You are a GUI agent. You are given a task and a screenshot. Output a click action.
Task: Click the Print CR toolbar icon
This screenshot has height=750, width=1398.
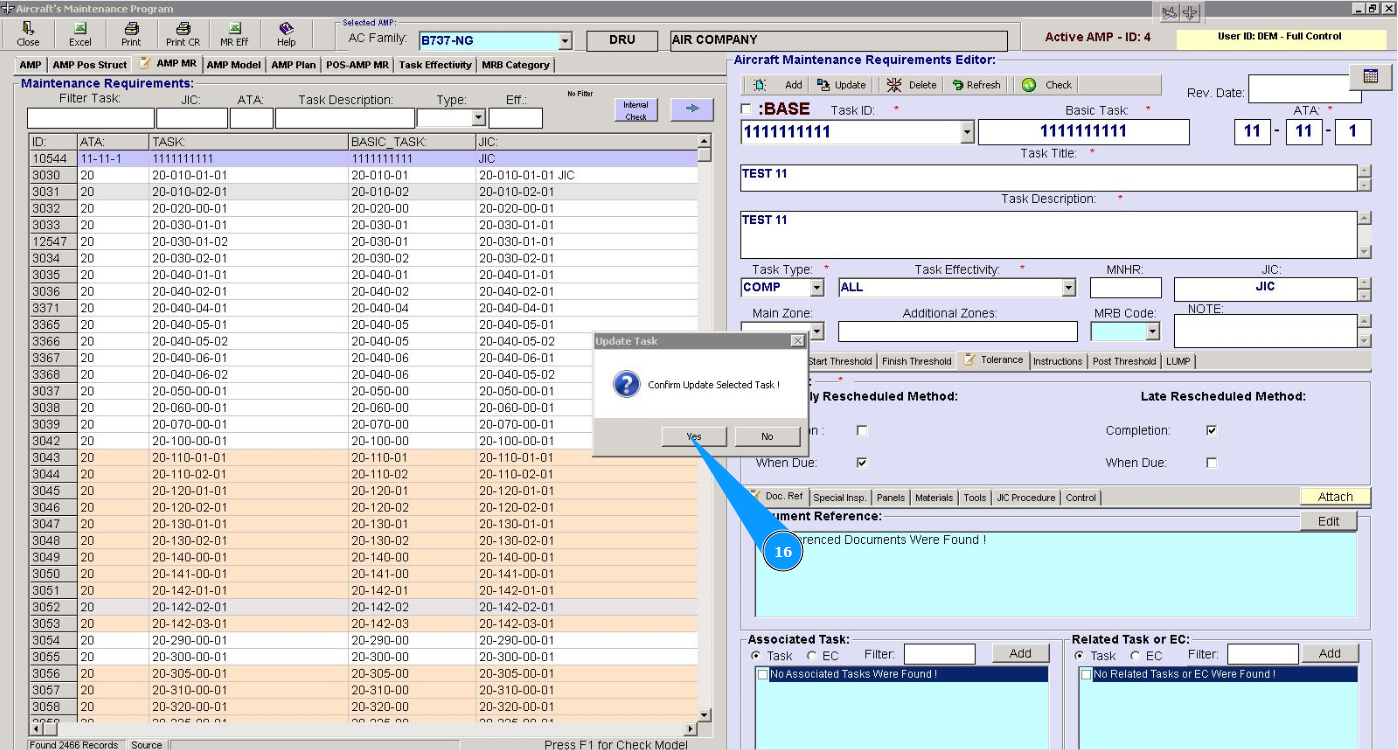(x=182, y=34)
